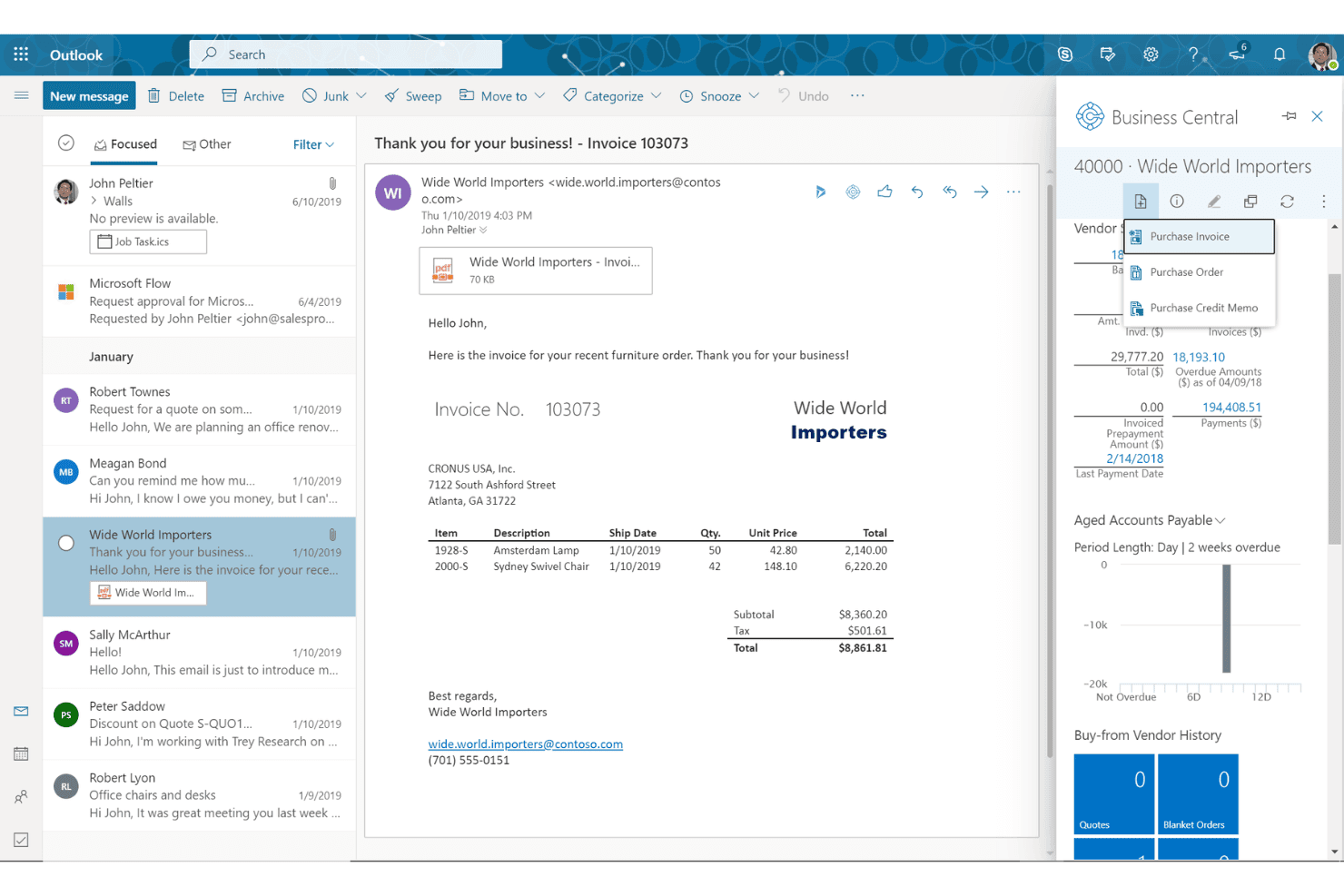Expand the Move to dropdown
The width and height of the screenshot is (1344, 896).
pyautogui.click(x=539, y=95)
